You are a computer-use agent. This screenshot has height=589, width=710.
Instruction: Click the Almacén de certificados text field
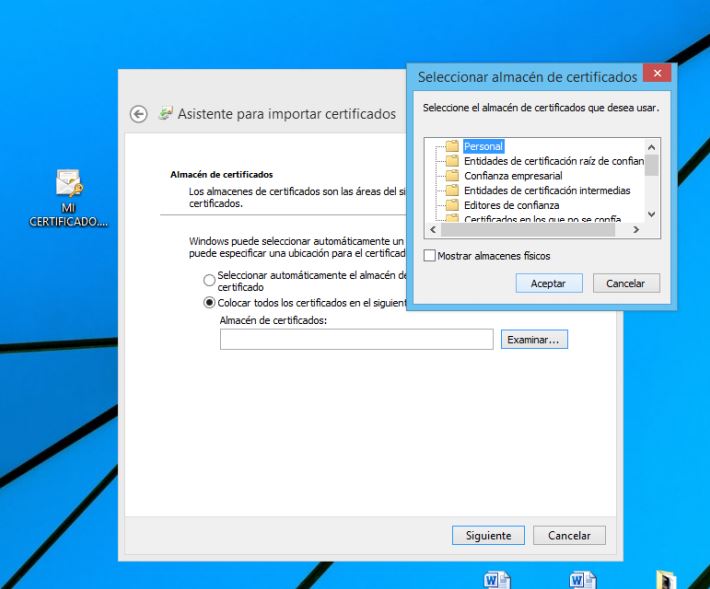[356, 339]
